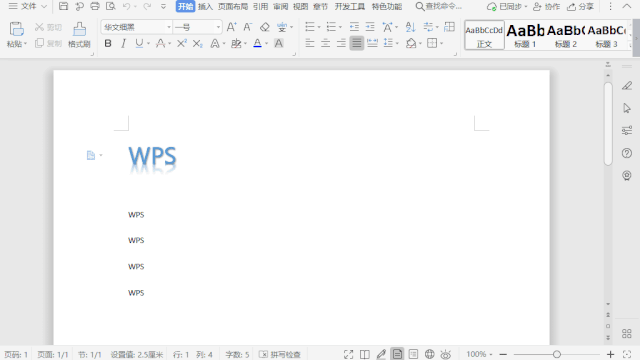Open the 页面布局 ribbon tab
640x360 pixels.
(233, 7)
